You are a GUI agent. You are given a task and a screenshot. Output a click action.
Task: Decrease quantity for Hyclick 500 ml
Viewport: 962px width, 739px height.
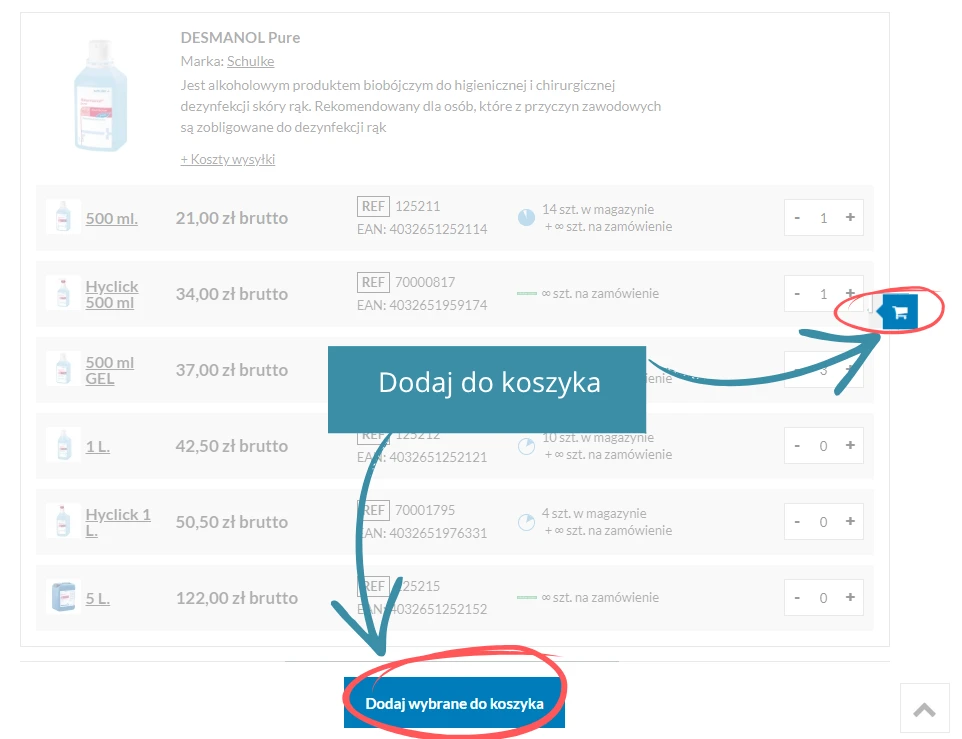pos(797,294)
